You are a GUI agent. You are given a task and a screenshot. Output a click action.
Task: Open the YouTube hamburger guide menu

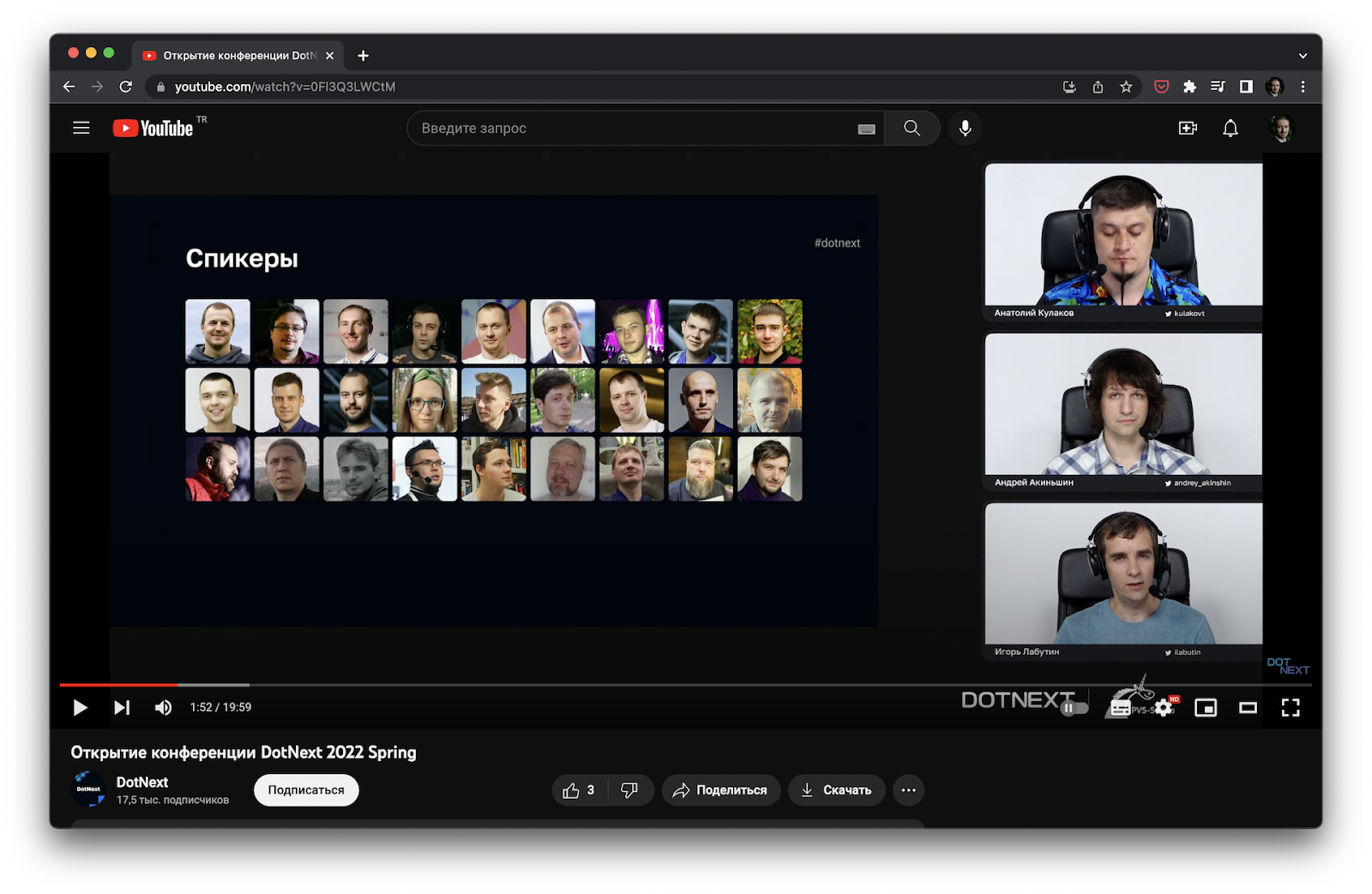click(x=81, y=128)
